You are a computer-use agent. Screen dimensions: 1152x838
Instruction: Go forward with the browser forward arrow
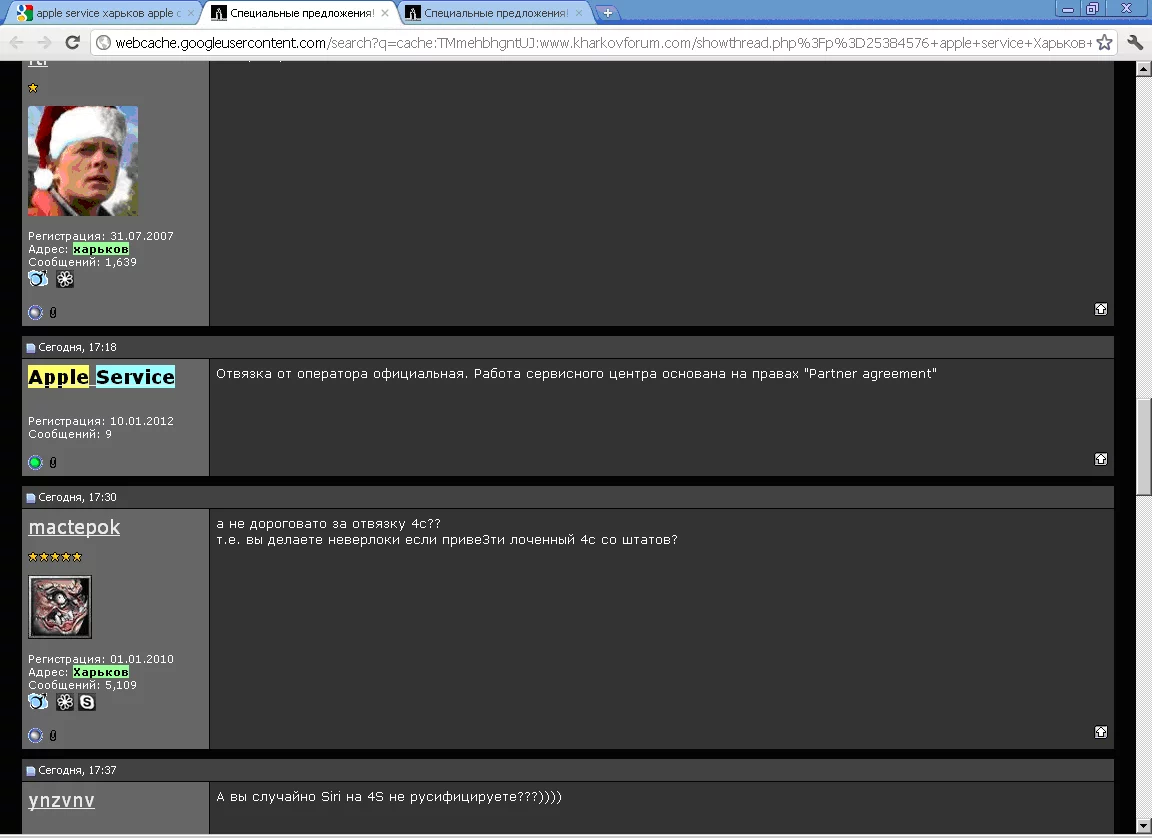coord(44,43)
